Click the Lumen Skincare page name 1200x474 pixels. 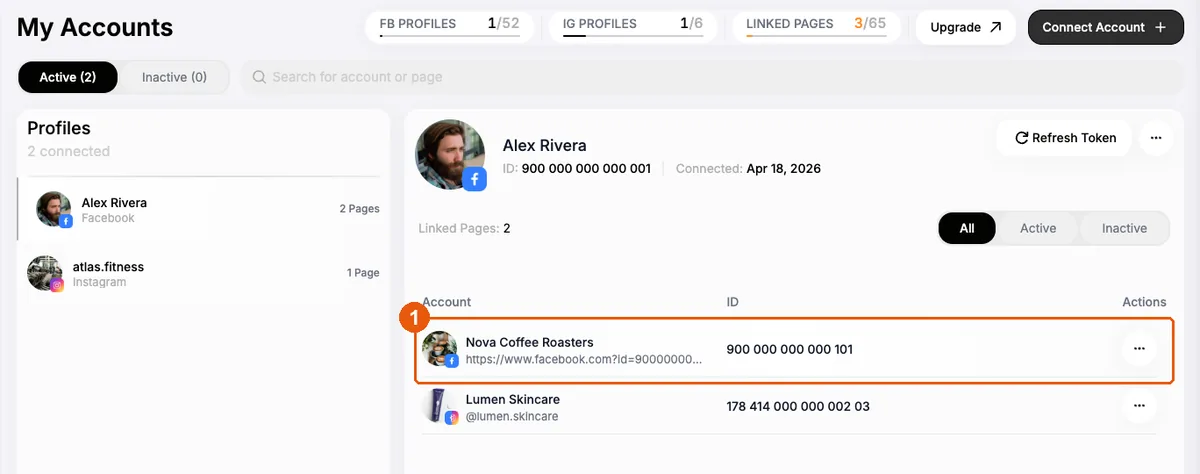pyautogui.click(x=513, y=399)
